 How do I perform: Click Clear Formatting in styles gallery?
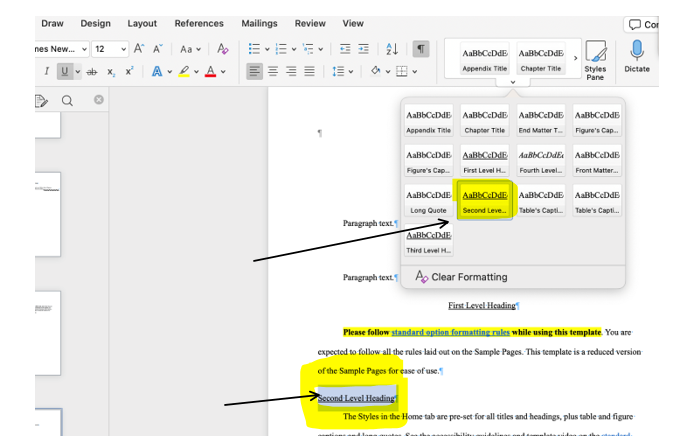[x=460, y=277]
